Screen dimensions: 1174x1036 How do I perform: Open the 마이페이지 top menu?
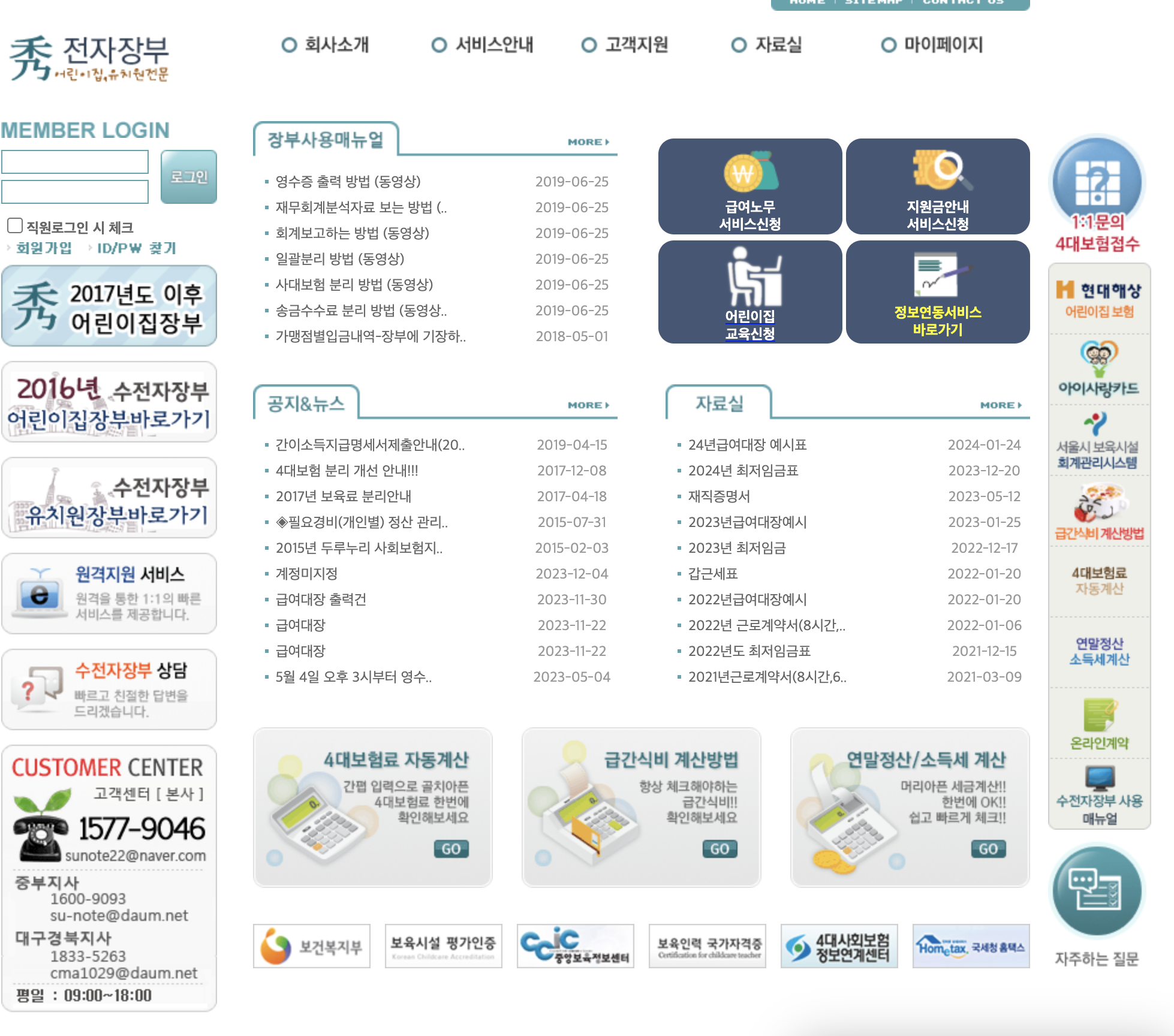click(x=943, y=45)
